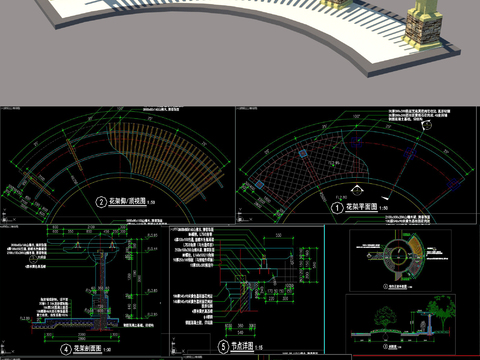Viewport: 480px width, 360px height.
Task: Select the orange rafter beams in top view
Action: (167, 153)
